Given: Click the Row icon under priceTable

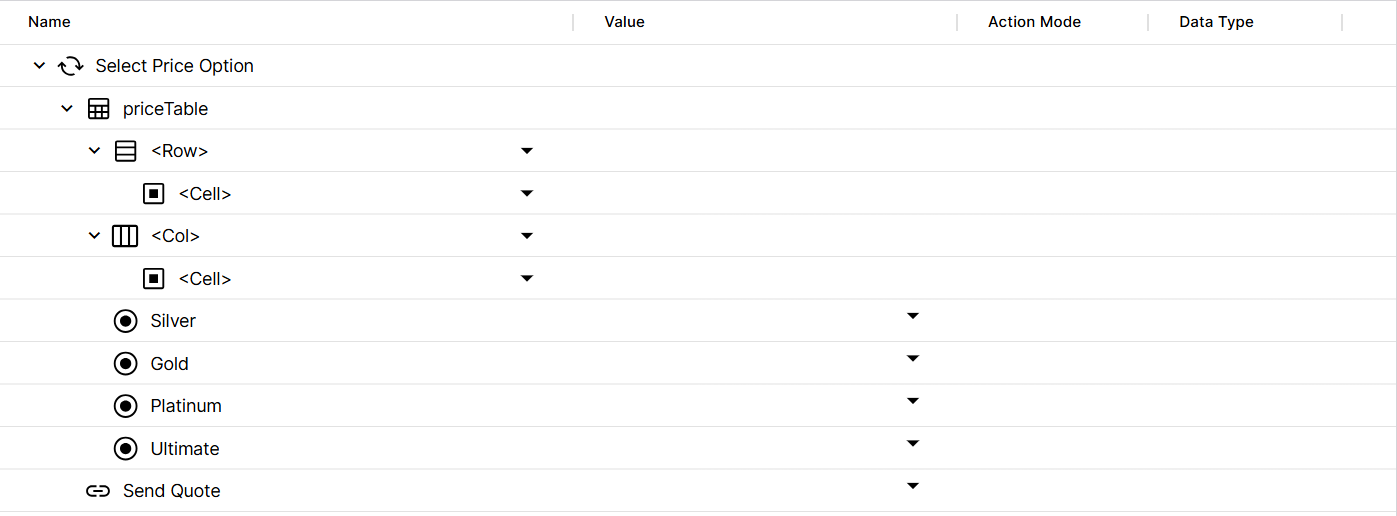Looking at the screenshot, I should click(126, 151).
